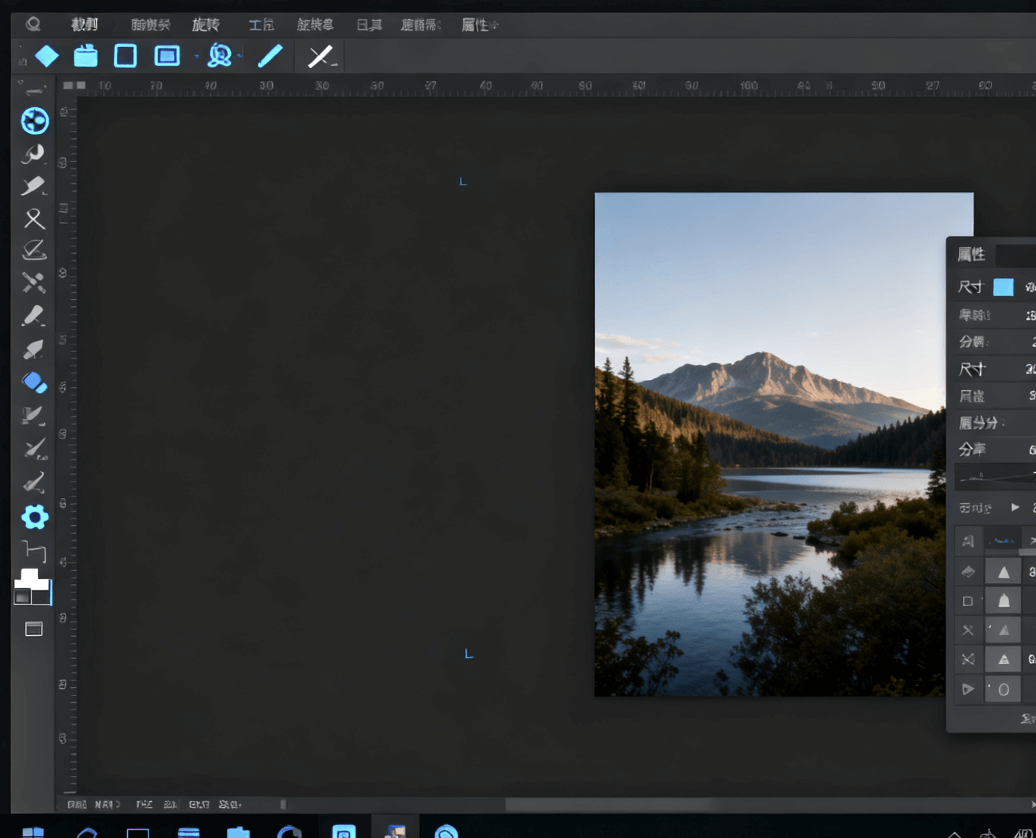Screen dimensions: 1036x838
Task: Toggle the blue filled rectangle toolbar option
Action: [x=167, y=56]
